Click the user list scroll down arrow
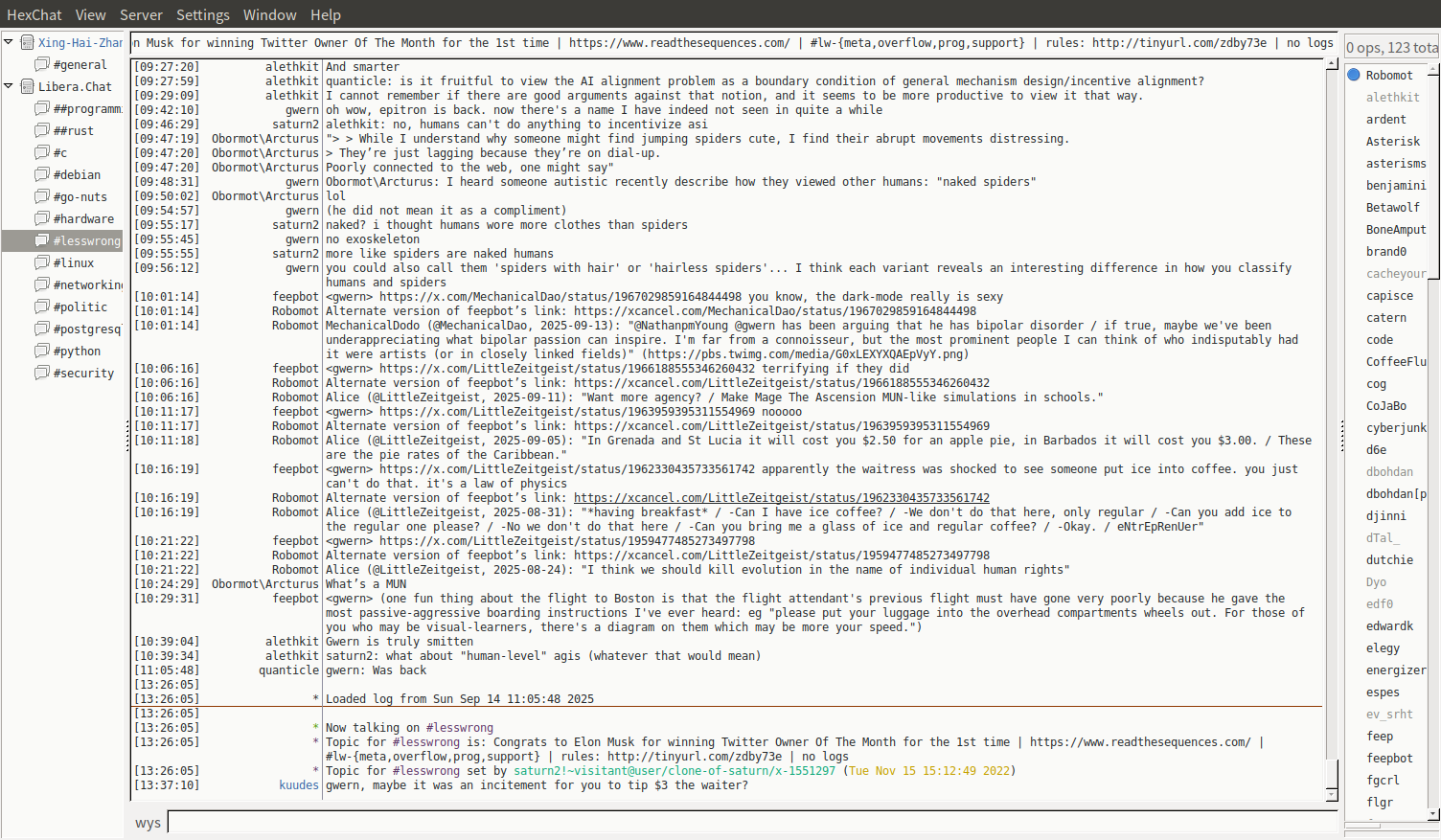 click(1433, 813)
